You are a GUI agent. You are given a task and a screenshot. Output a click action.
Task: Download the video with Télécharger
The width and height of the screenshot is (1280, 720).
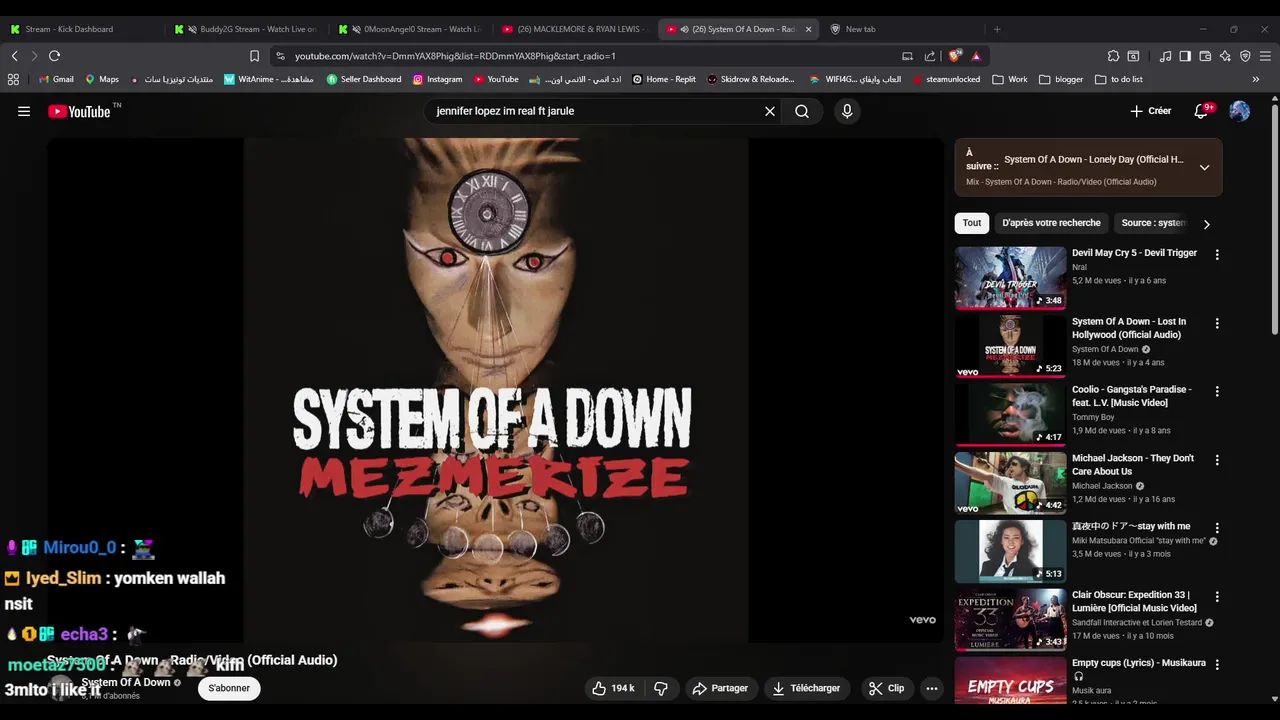(806, 688)
